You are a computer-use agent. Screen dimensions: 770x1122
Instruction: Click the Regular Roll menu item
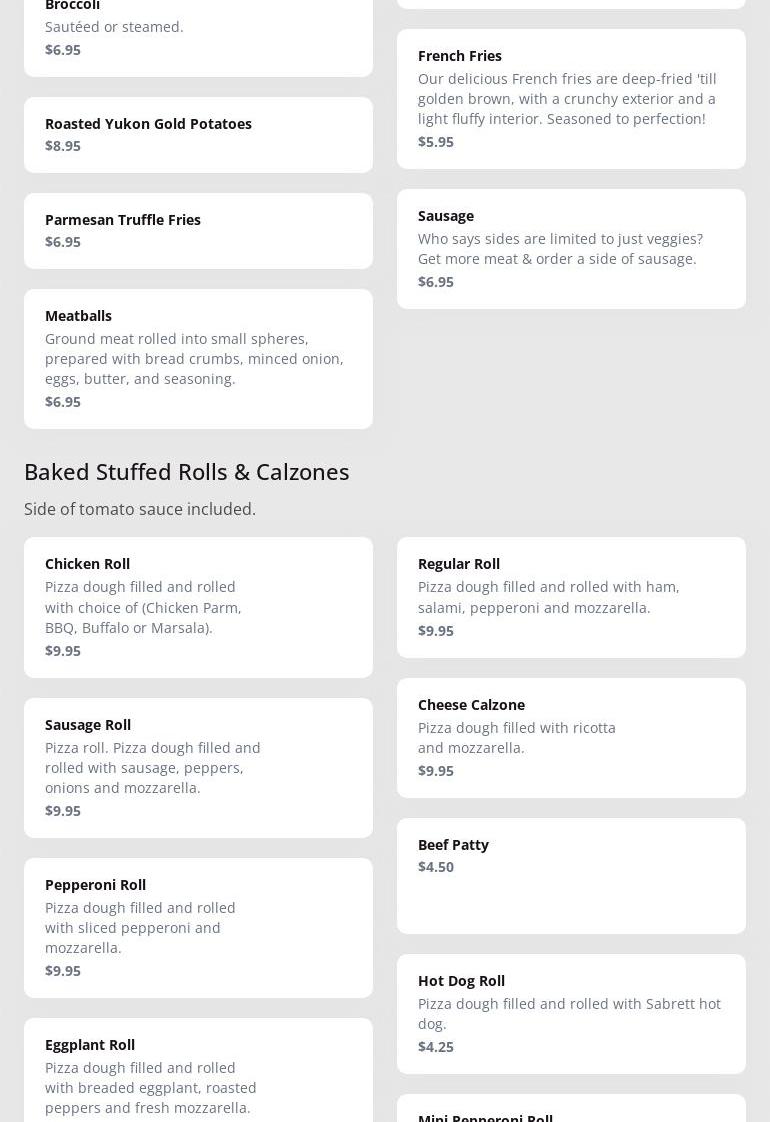click(571, 597)
